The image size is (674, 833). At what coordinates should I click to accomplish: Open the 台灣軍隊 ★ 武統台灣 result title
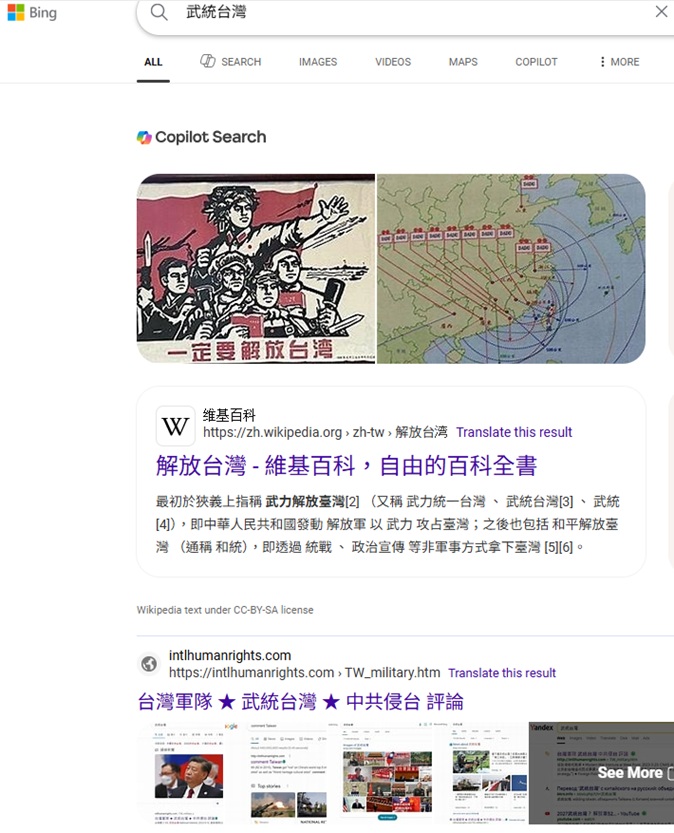tap(300, 702)
